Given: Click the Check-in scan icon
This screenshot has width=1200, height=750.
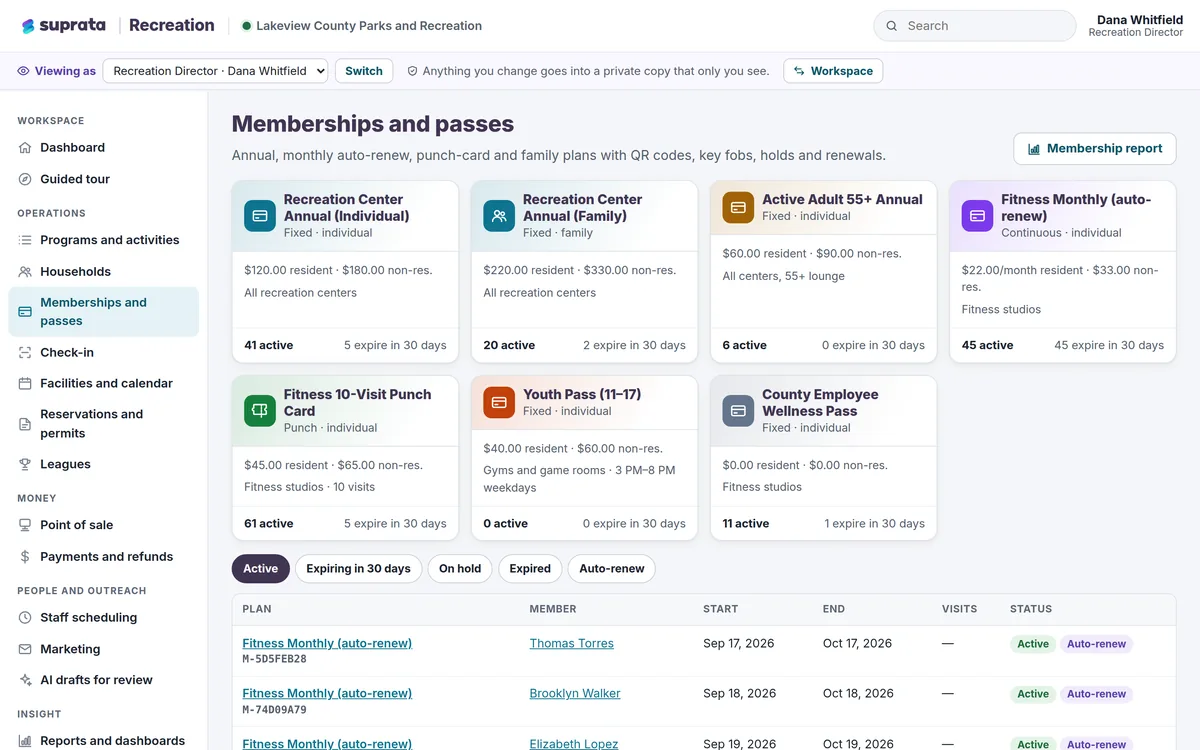Looking at the screenshot, I should click(x=25, y=353).
